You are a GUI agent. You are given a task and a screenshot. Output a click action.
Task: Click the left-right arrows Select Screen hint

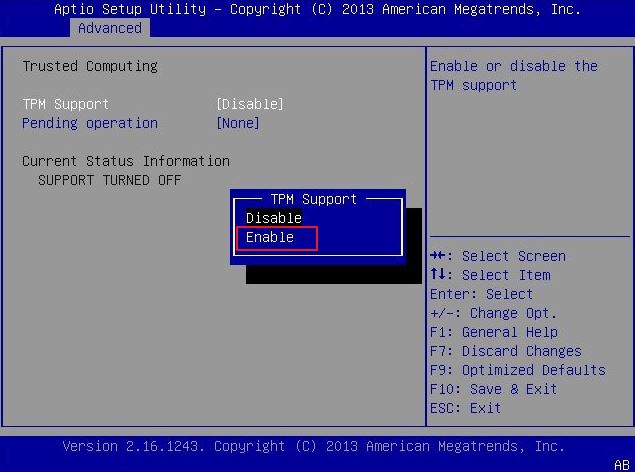point(498,256)
